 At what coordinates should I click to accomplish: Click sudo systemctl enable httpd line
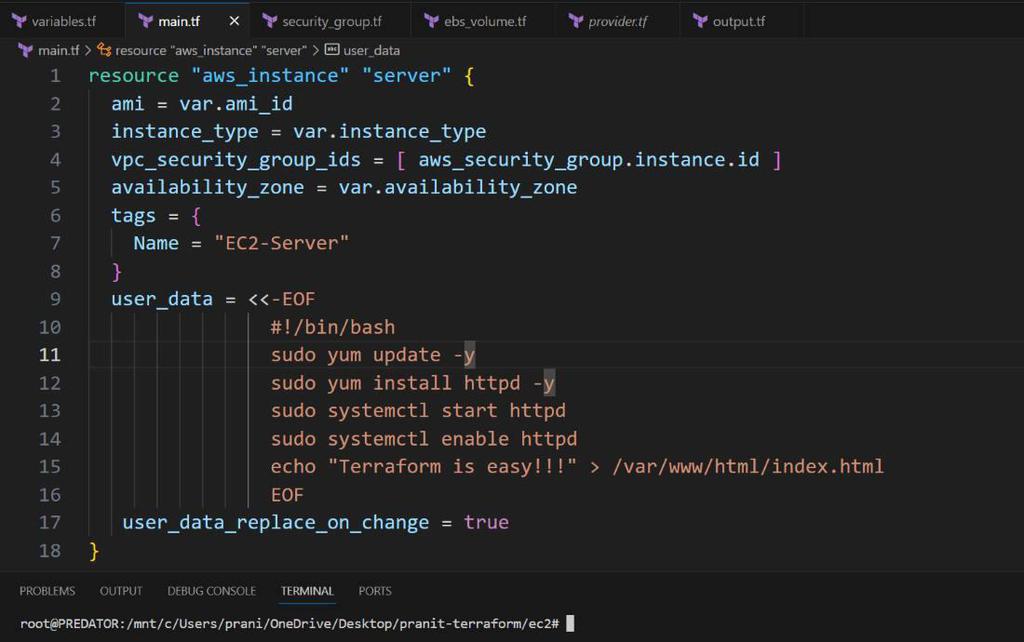424,439
